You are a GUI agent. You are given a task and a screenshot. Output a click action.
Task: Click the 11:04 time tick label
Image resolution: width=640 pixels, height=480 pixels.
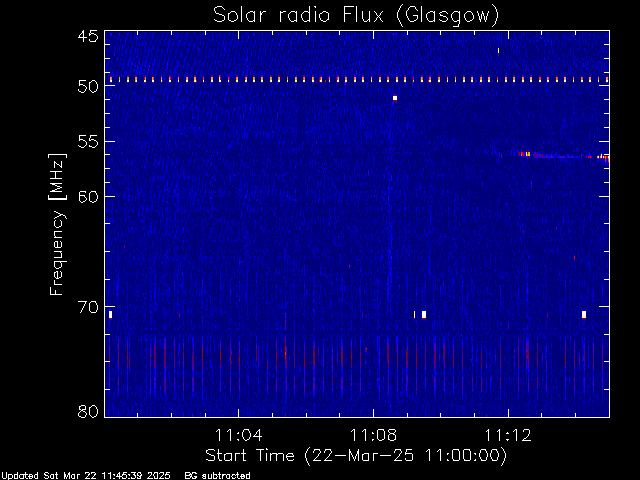[x=238, y=435]
